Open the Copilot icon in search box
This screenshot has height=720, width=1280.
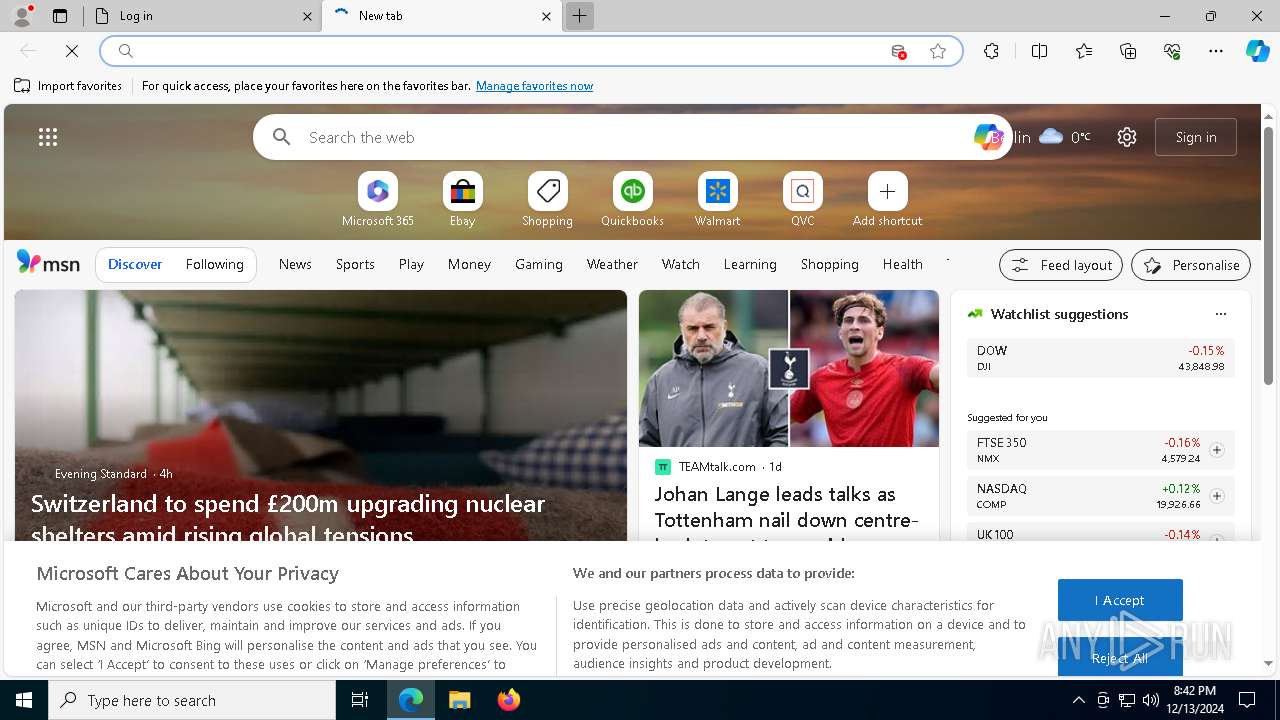coord(987,137)
